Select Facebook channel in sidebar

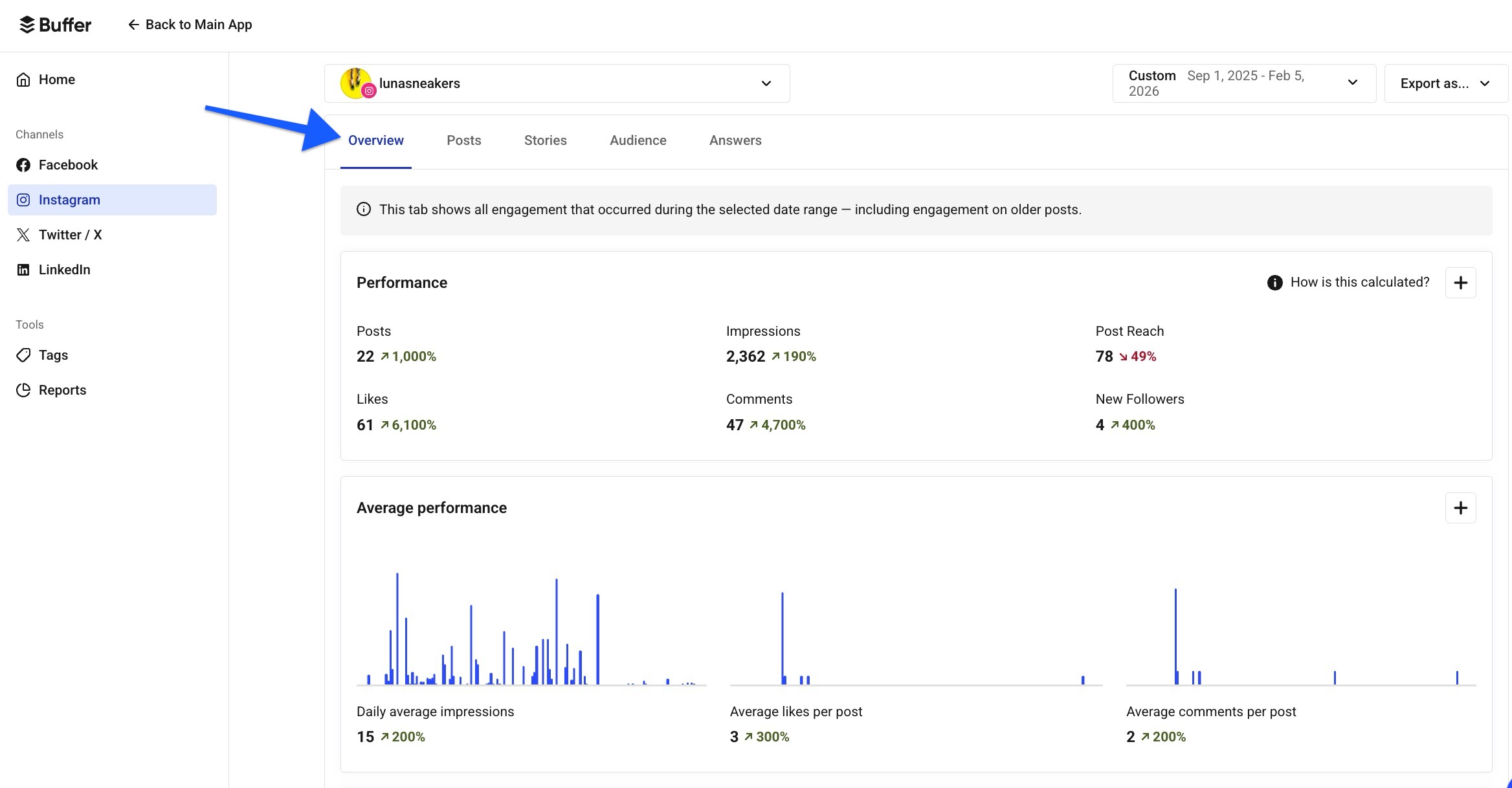click(112, 165)
